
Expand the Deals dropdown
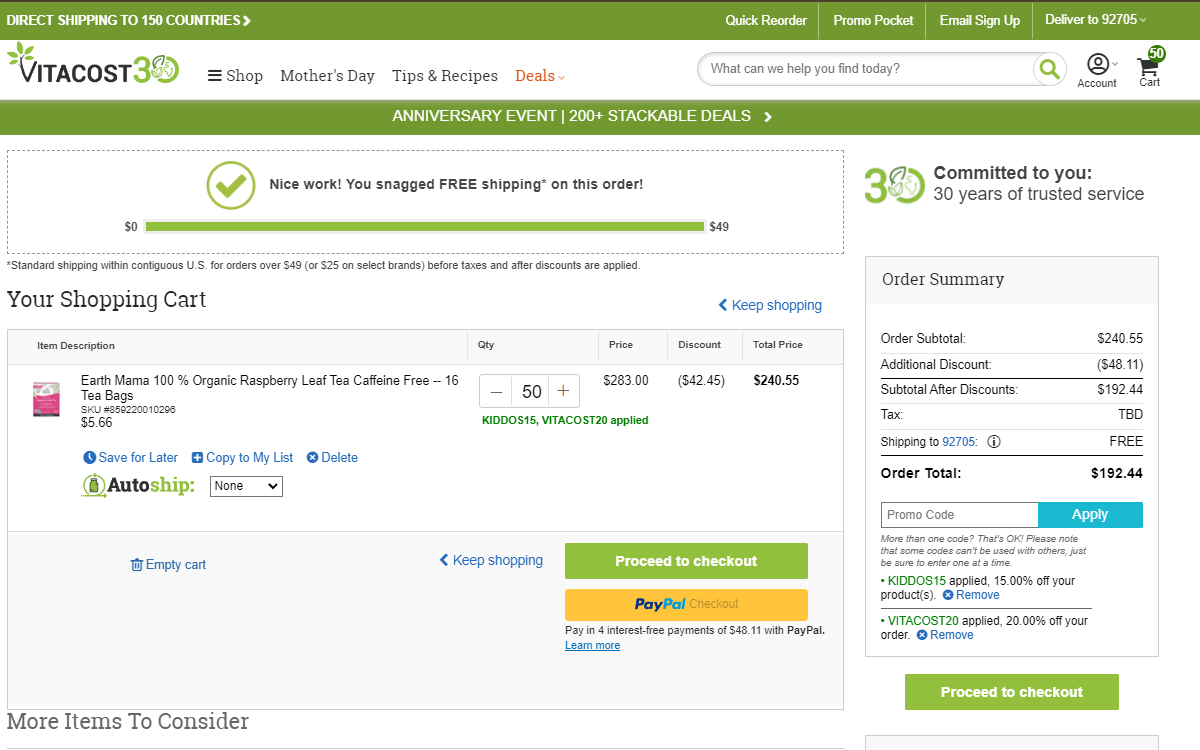(x=540, y=76)
